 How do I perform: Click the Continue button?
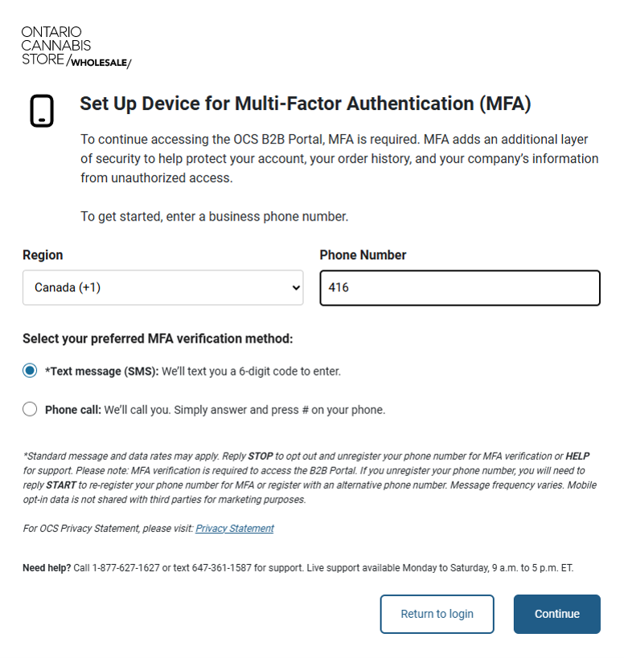[557, 614]
